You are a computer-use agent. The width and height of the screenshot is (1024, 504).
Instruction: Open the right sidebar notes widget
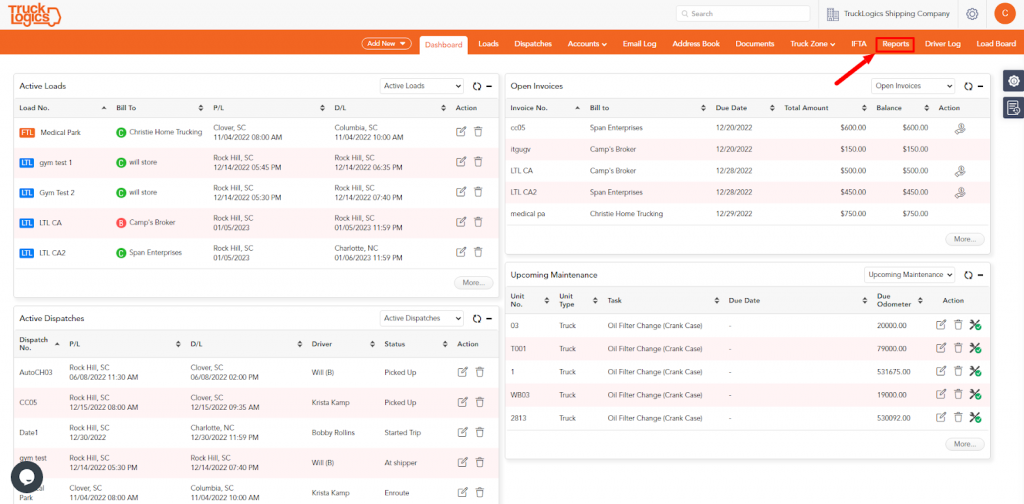point(1013,107)
